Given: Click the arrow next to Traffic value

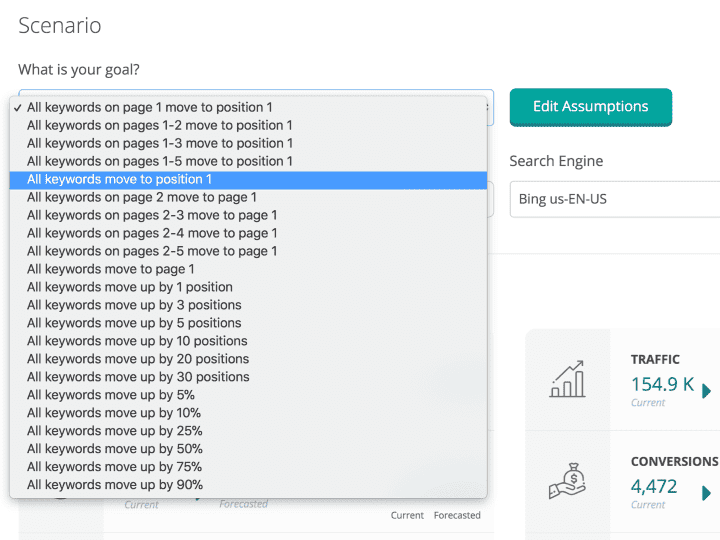Looking at the screenshot, I should click(707, 390).
